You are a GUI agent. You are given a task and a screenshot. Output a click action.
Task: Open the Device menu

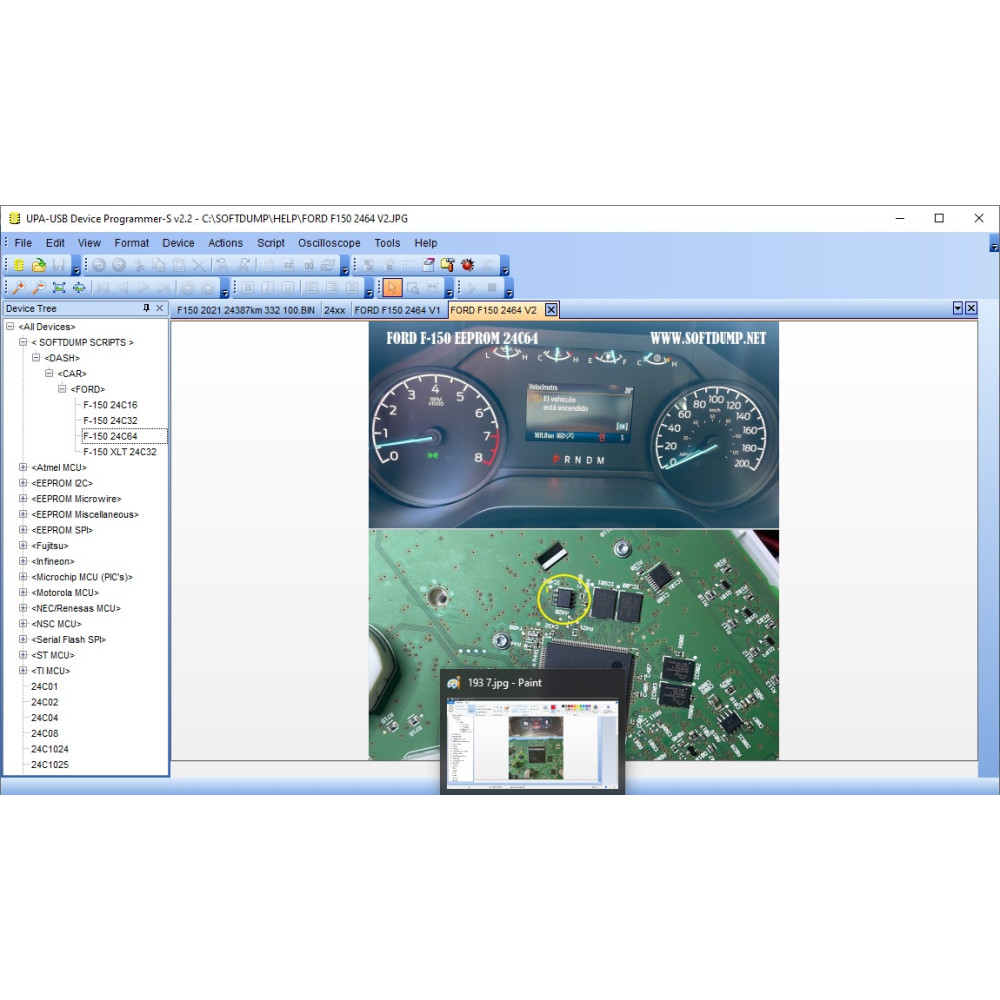tap(178, 243)
